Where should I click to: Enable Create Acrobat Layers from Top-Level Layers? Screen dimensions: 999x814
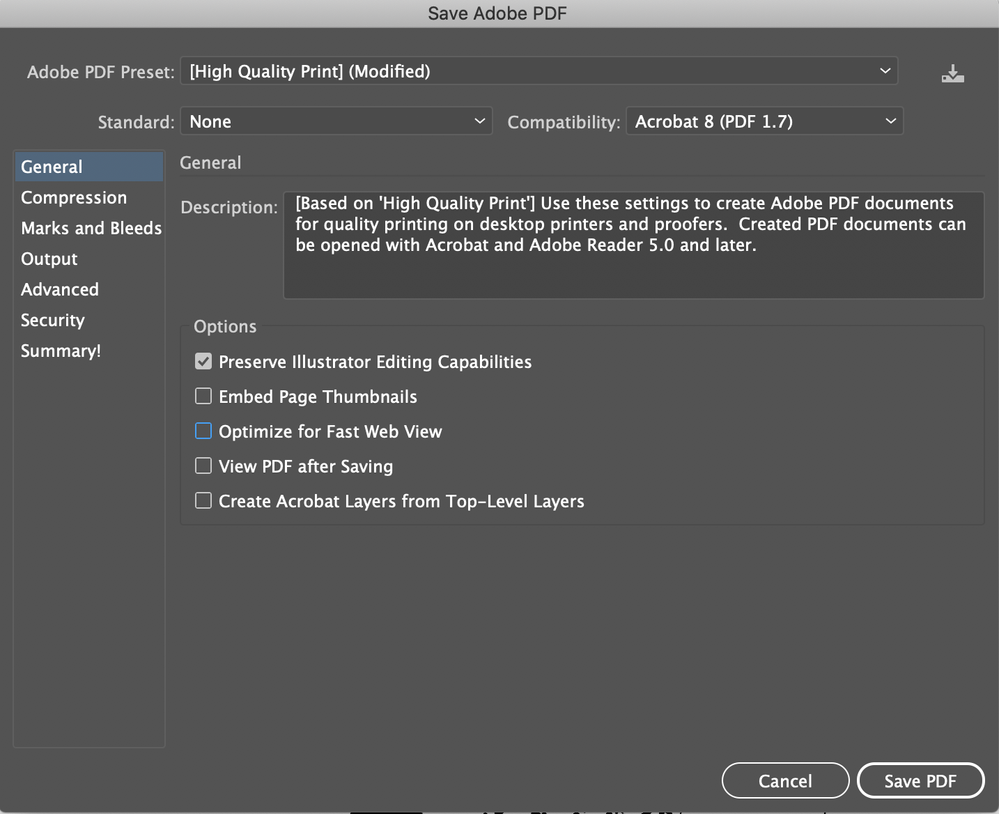tap(203, 501)
